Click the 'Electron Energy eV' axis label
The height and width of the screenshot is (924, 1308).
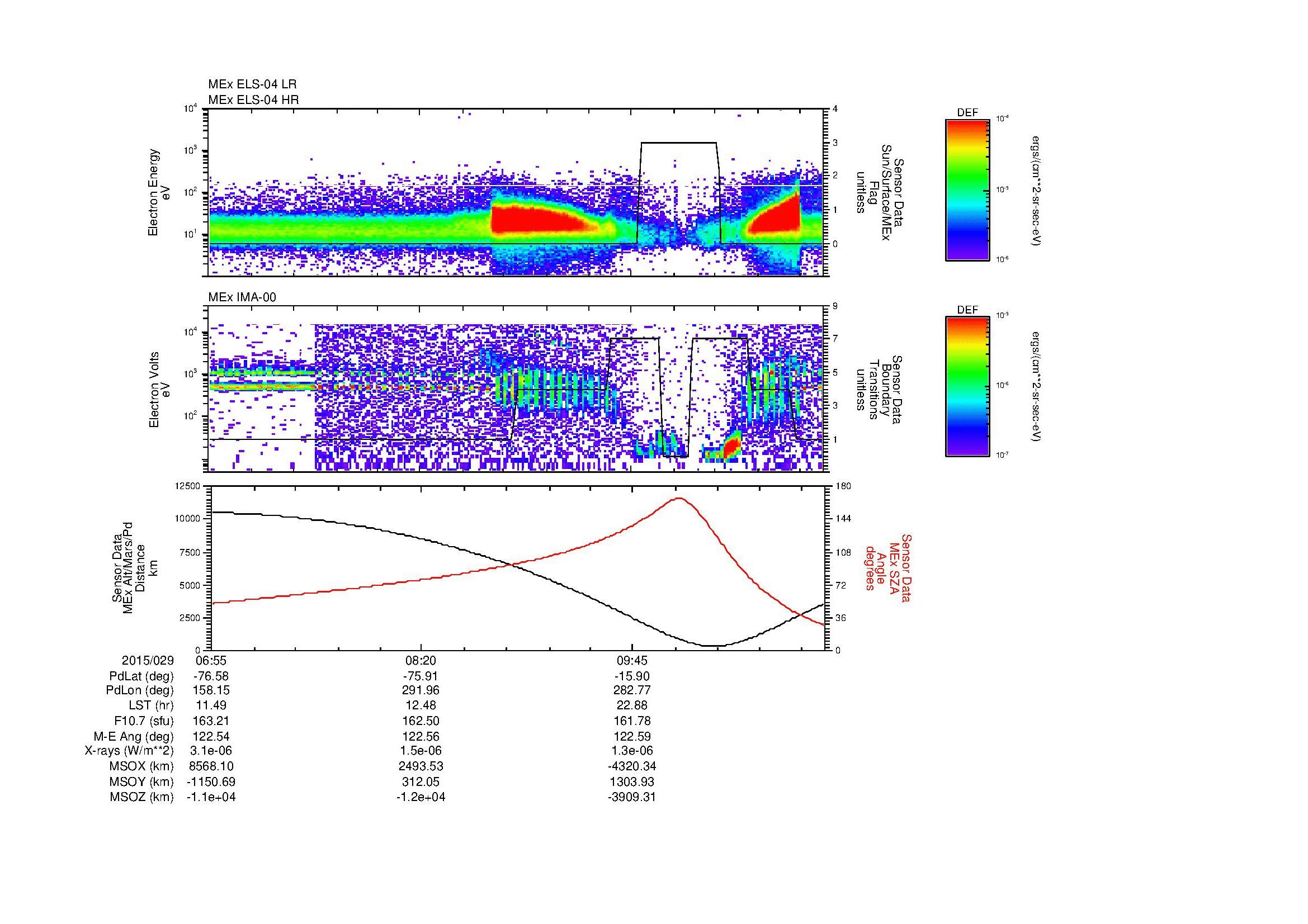159,192
